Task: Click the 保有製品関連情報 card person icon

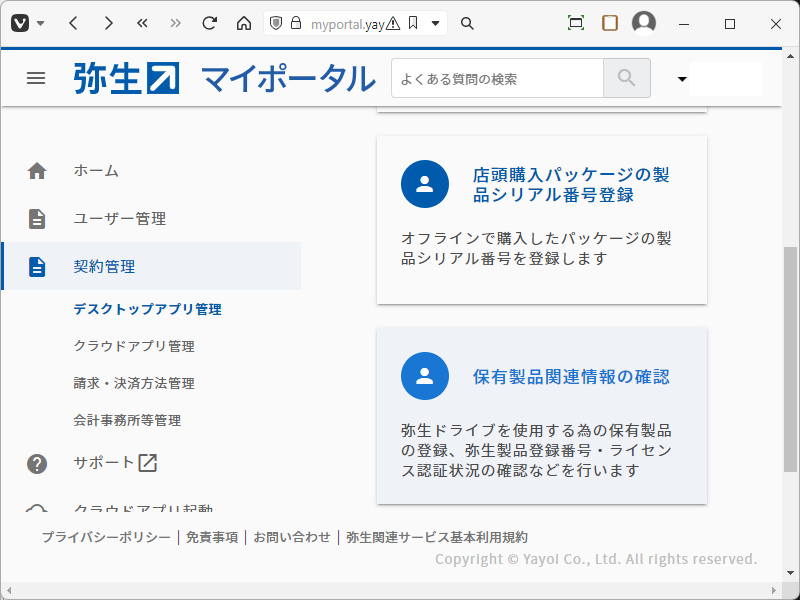Action: [x=425, y=376]
